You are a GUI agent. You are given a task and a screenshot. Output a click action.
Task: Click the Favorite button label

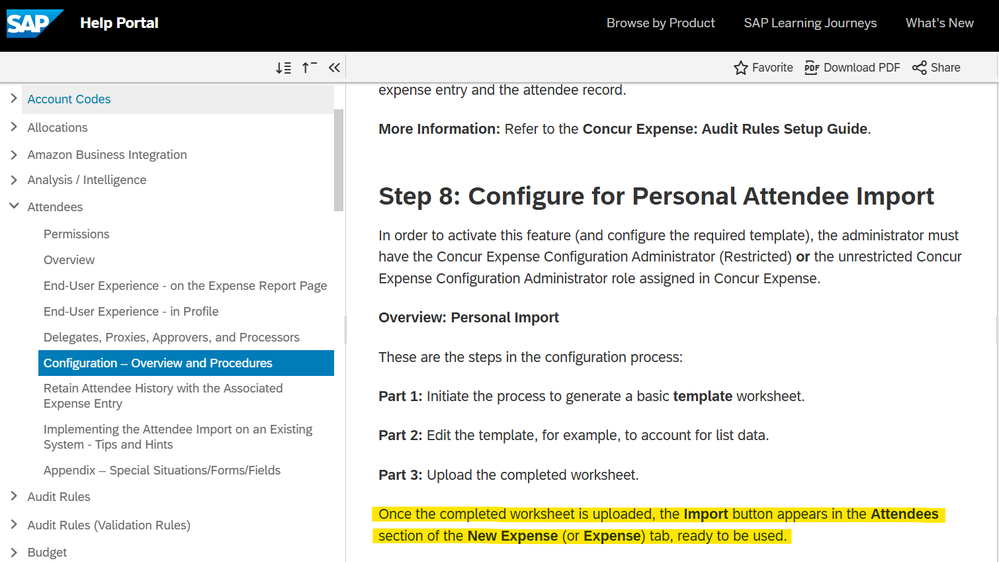pos(772,68)
